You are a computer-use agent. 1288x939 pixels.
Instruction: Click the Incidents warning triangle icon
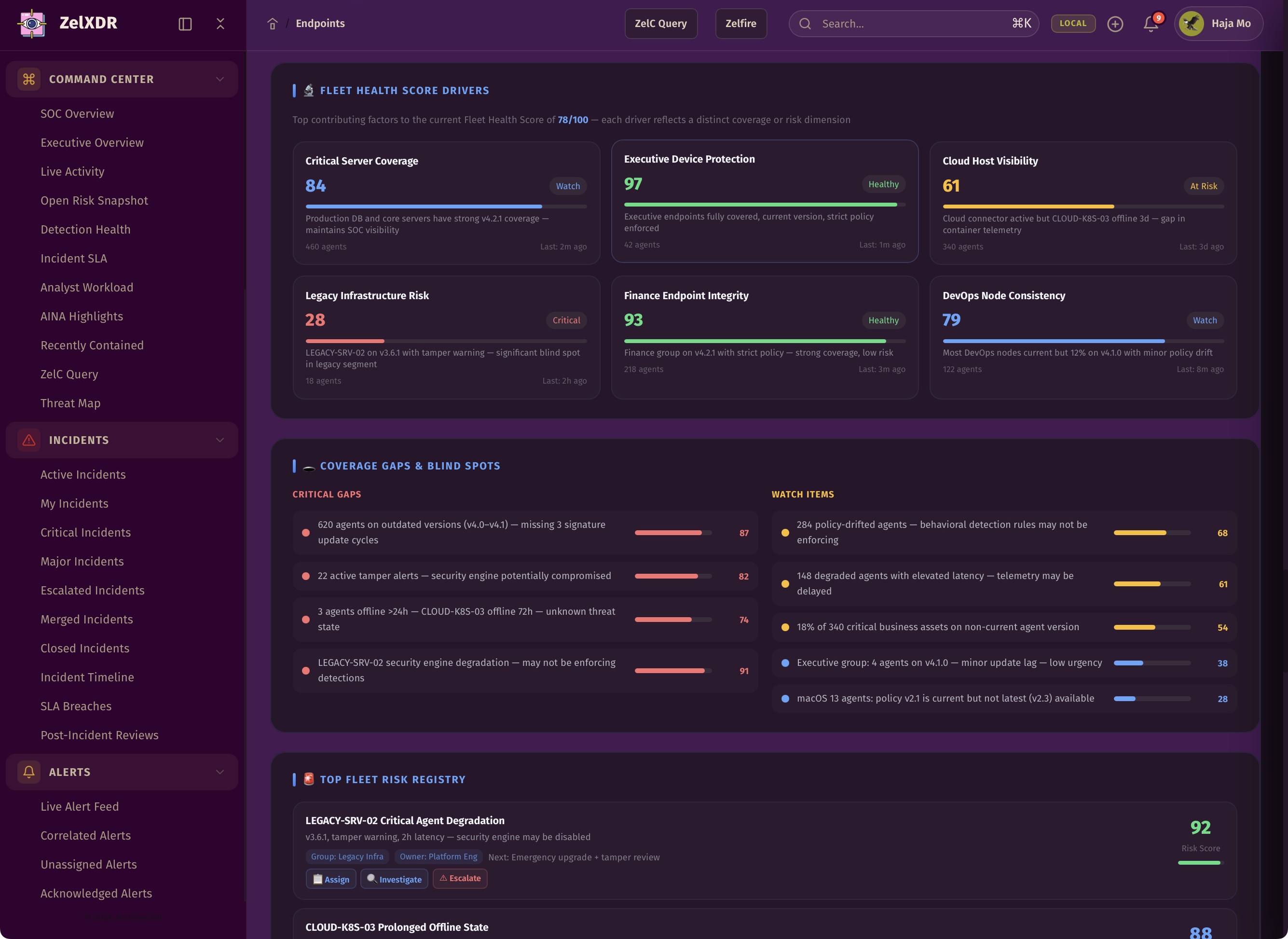[29, 440]
